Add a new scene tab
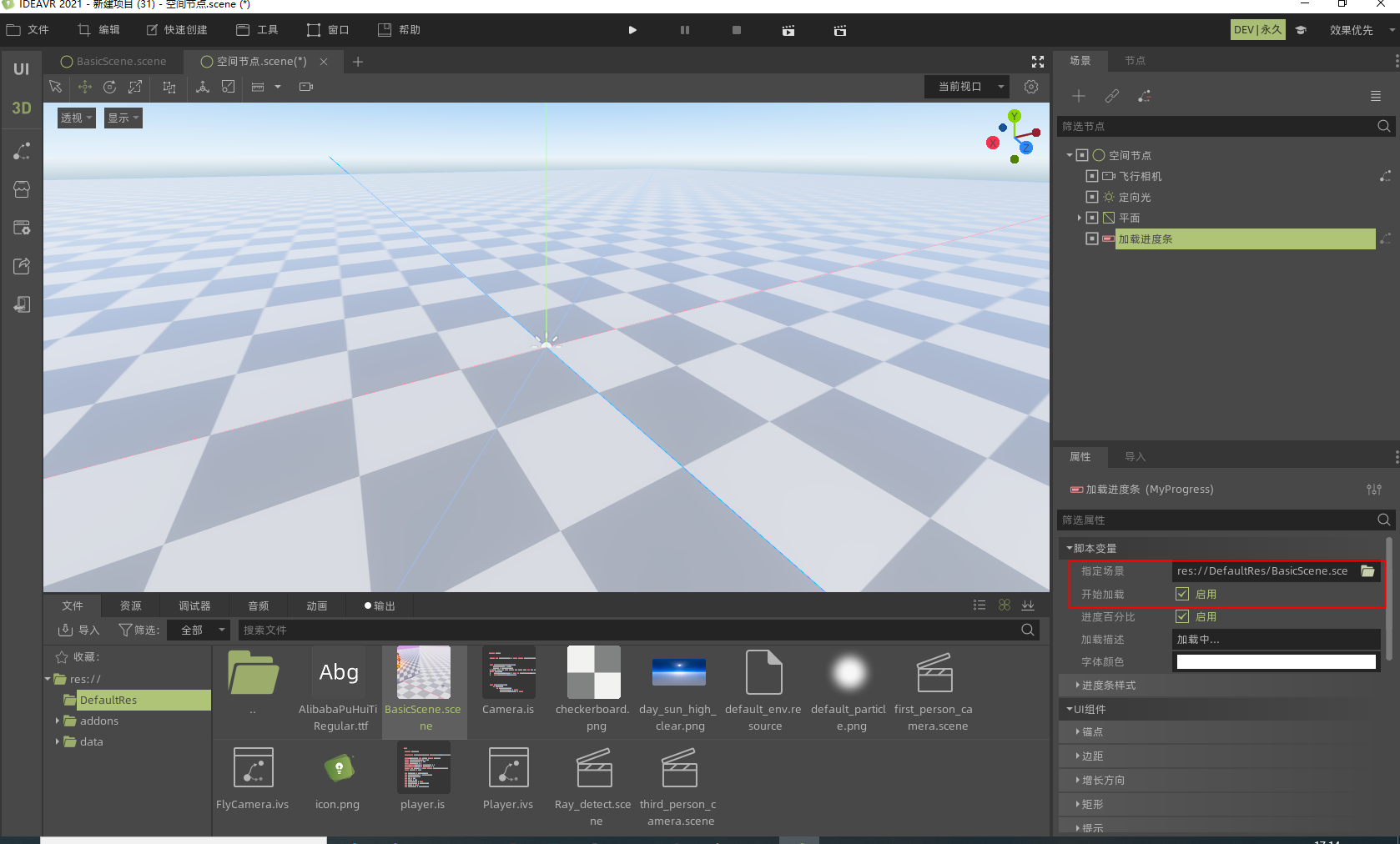The width and height of the screenshot is (1400, 844). click(358, 62)
